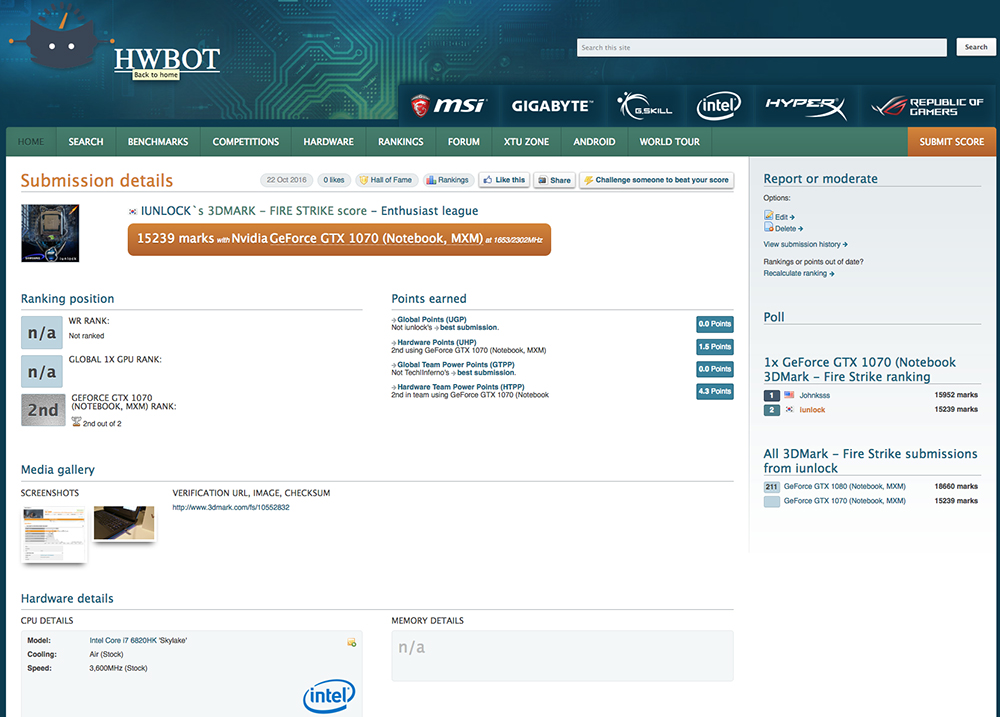Click the site search input field
This screenshot has height=717, width=1000.
[761, 47]
